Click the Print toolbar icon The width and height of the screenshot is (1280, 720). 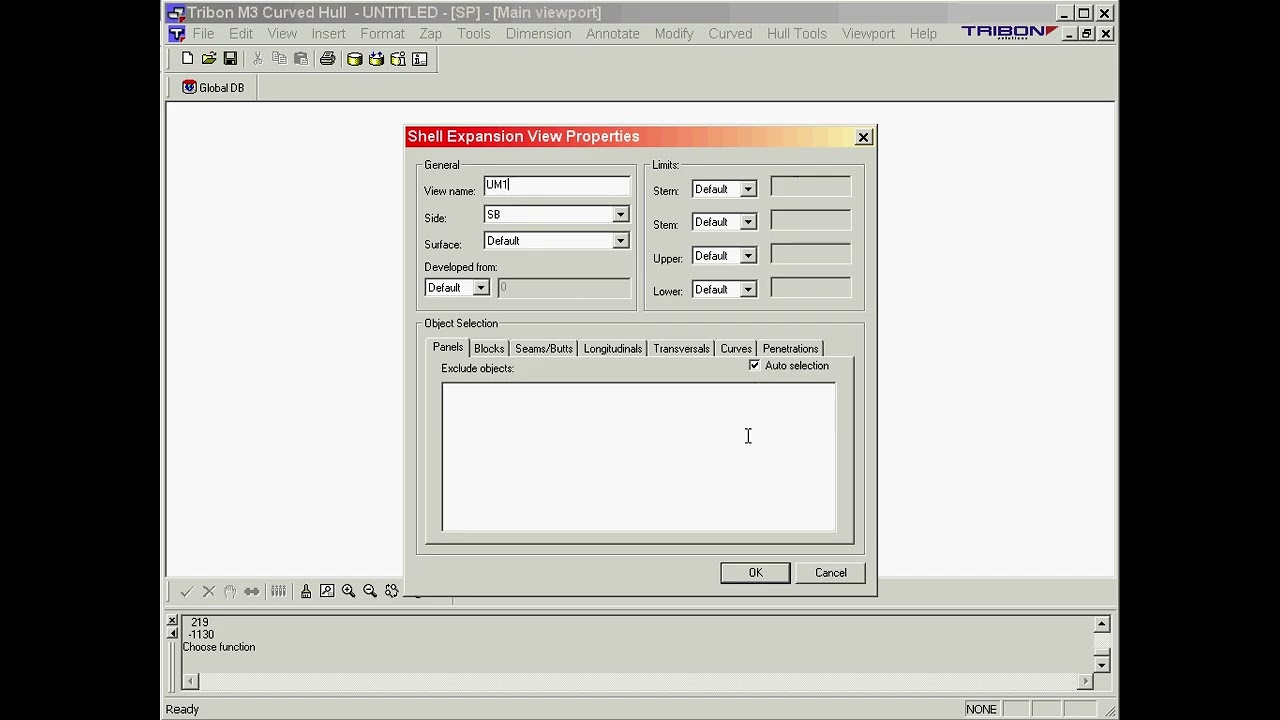click(327, 59)
